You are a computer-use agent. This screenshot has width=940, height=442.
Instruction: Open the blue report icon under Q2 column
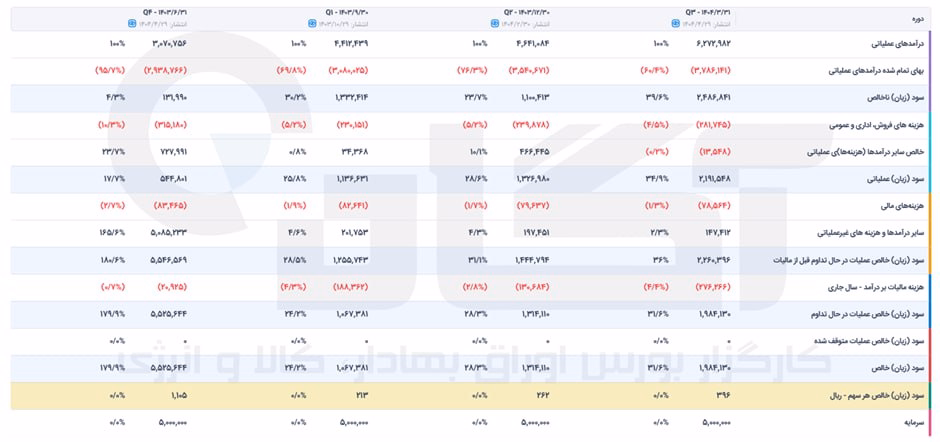(x=495, y=23)
